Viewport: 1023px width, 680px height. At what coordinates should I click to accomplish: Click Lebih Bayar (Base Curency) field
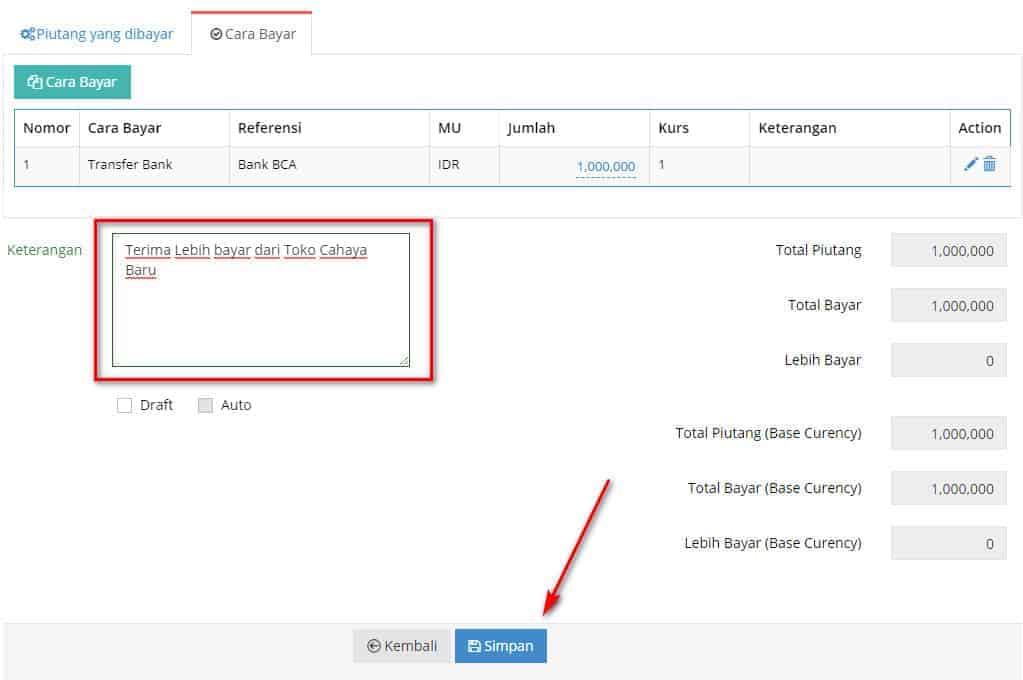coord(949,543)
